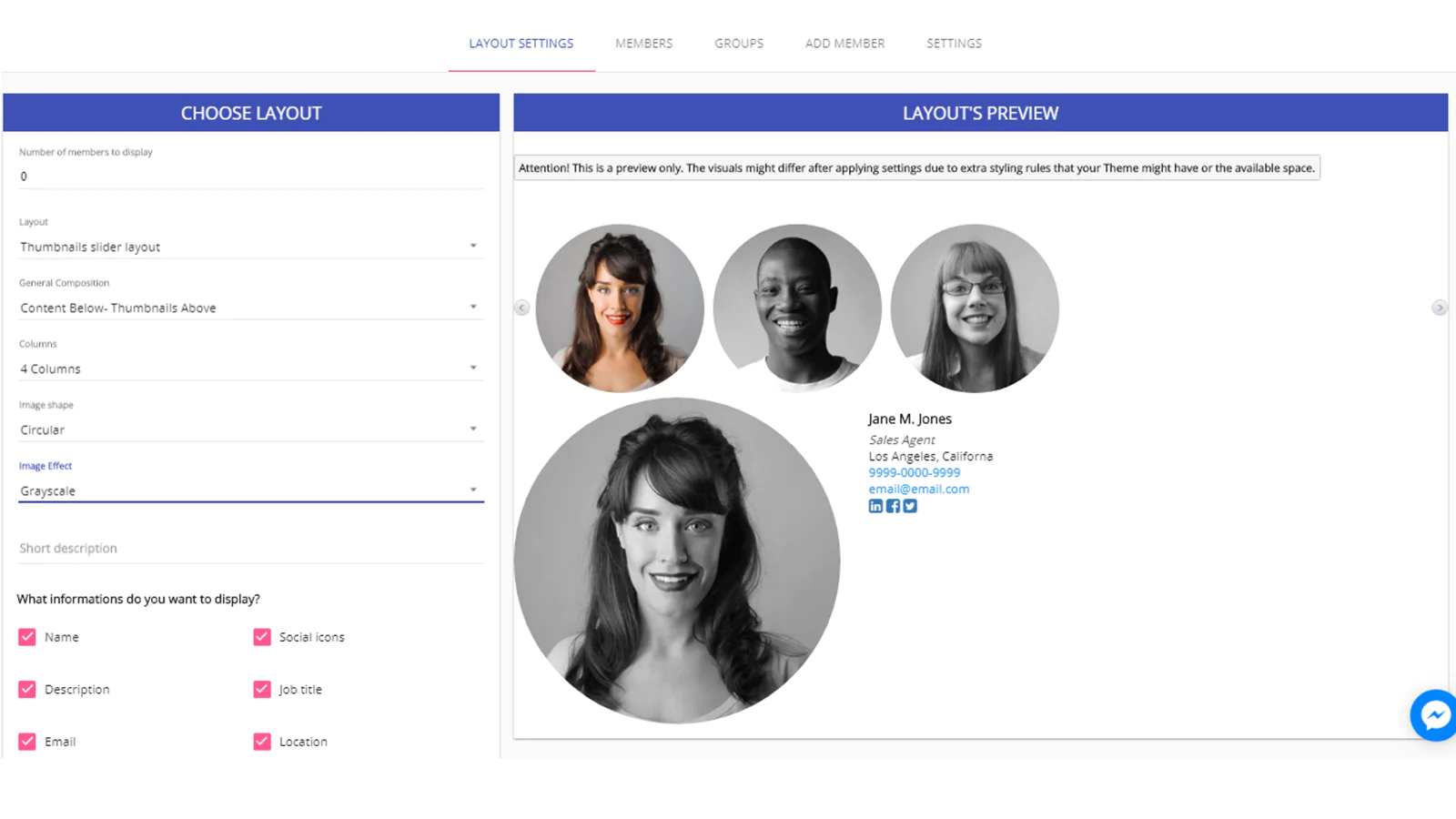Slide preview to next thumbnails arrow
The width and height of the screenshot is (1456, 819).
pyautogui.click(x=1440, y=308)
